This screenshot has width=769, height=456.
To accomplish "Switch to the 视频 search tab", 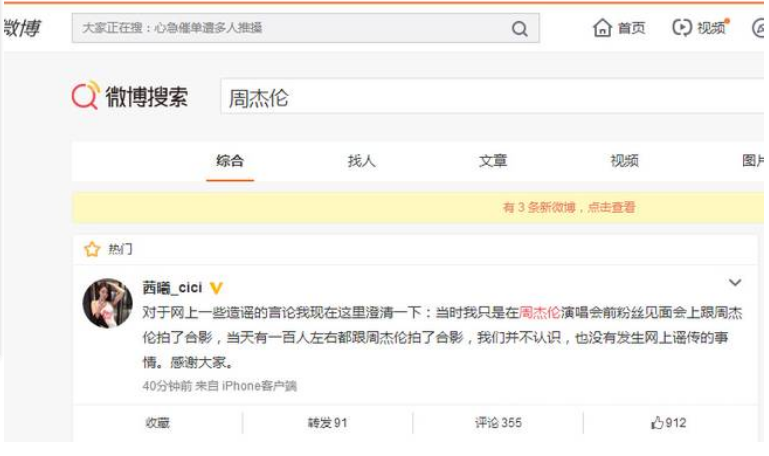I will point(624,161).
